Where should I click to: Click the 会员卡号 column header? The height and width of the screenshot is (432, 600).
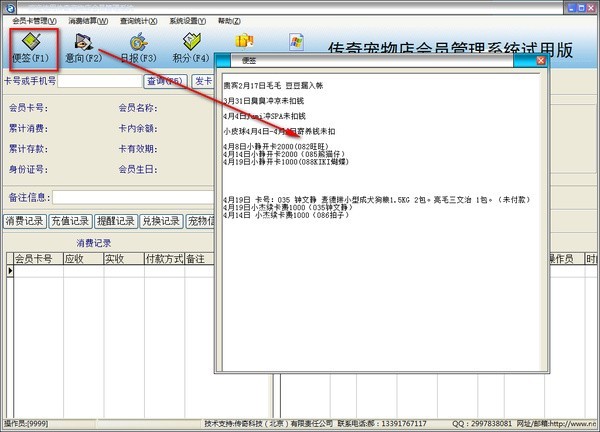tap(38, 259)
